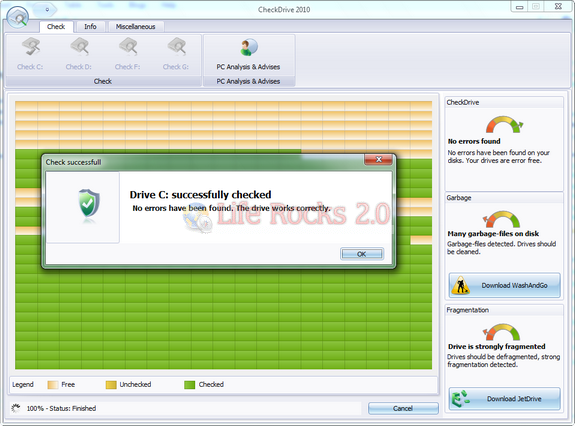Image resolution: width=575 pixels, height=426 pixels.
Task: Click the green shield checkmark icon
Action: 89,203
